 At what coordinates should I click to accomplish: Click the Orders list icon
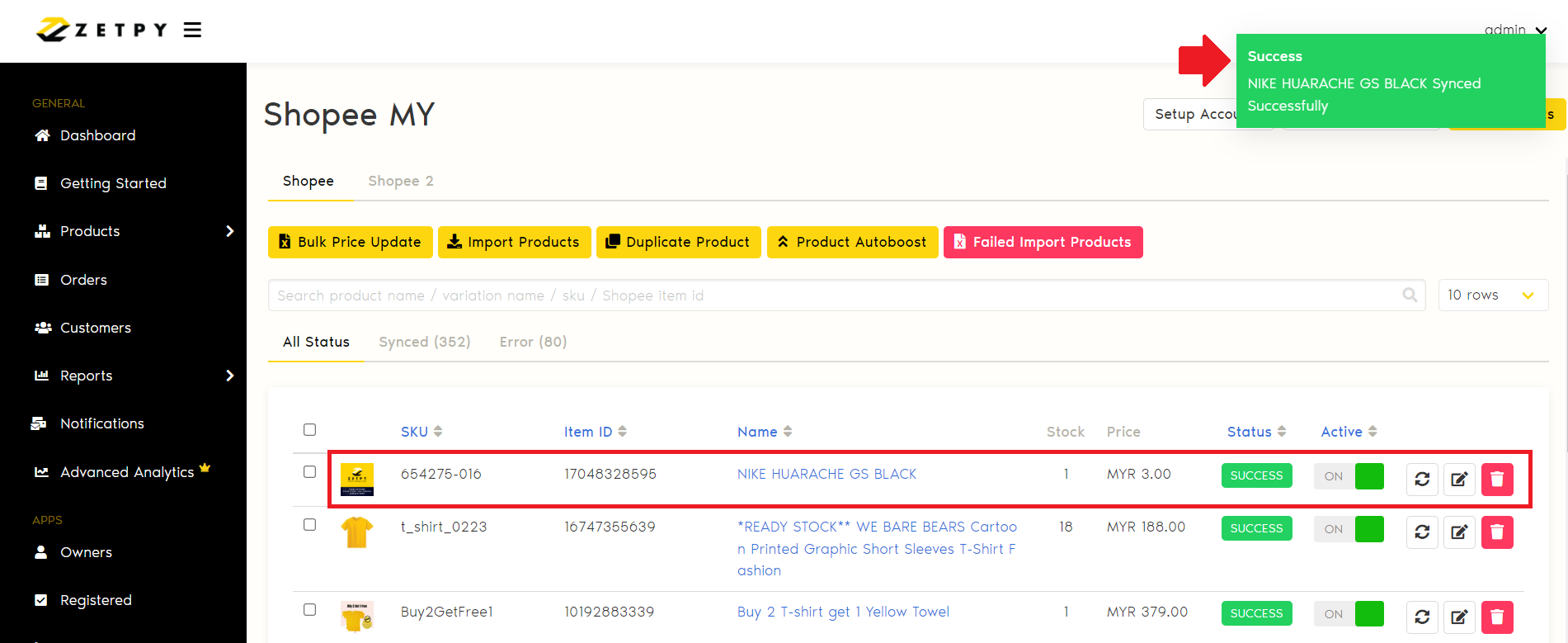(x=41, y=280)
